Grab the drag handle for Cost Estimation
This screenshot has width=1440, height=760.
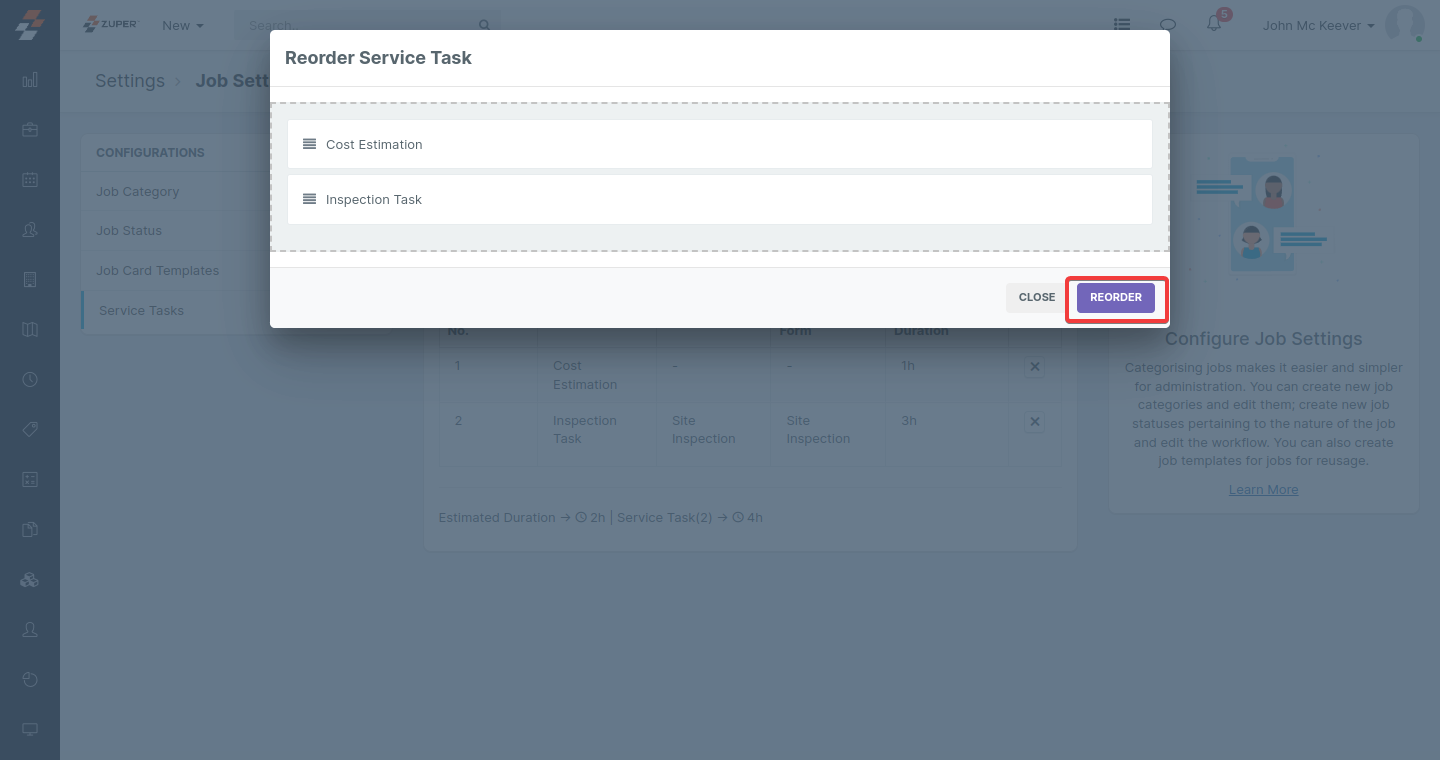tap(309, 144)
